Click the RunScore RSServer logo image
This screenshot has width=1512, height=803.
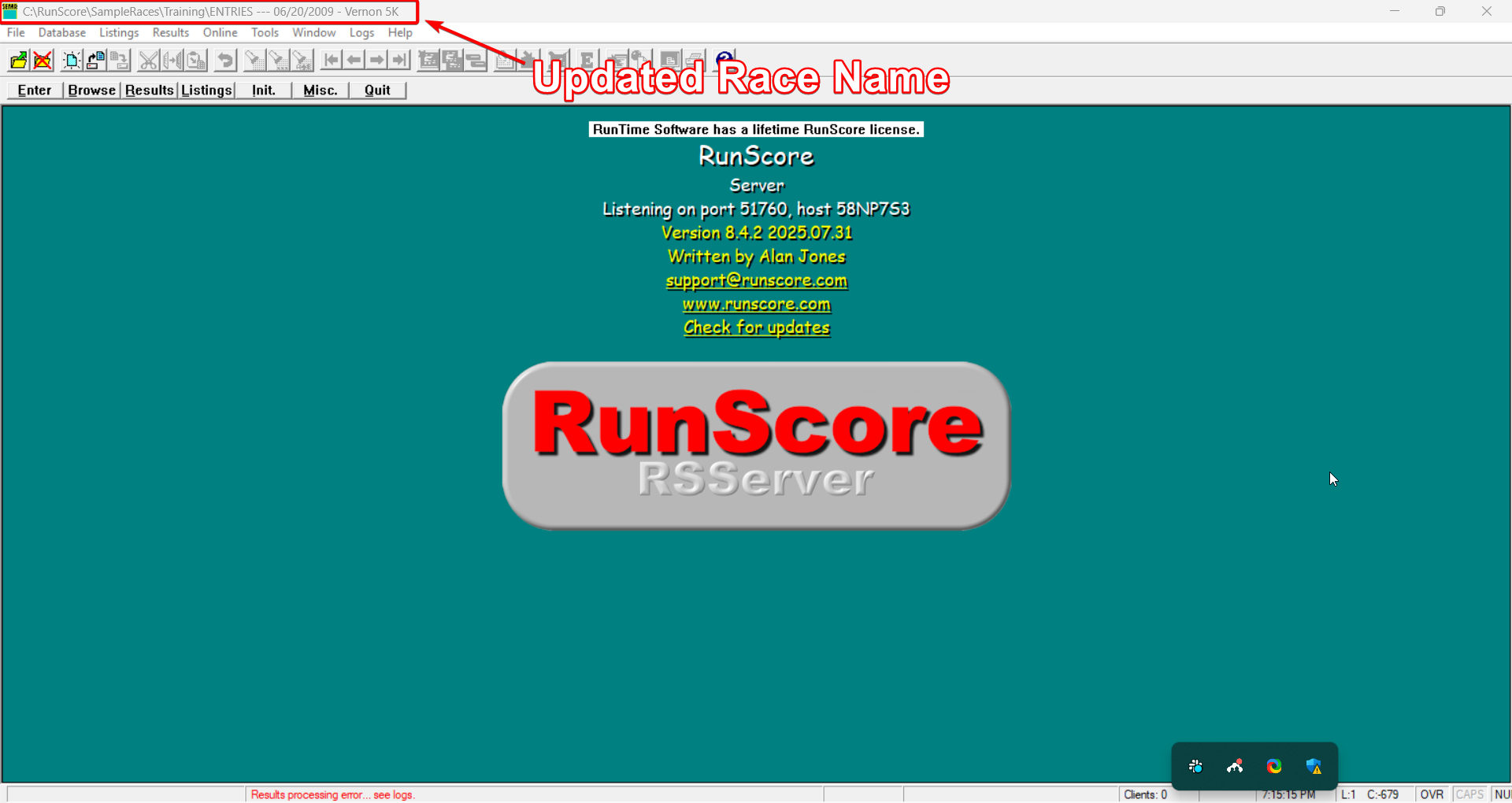756,446
